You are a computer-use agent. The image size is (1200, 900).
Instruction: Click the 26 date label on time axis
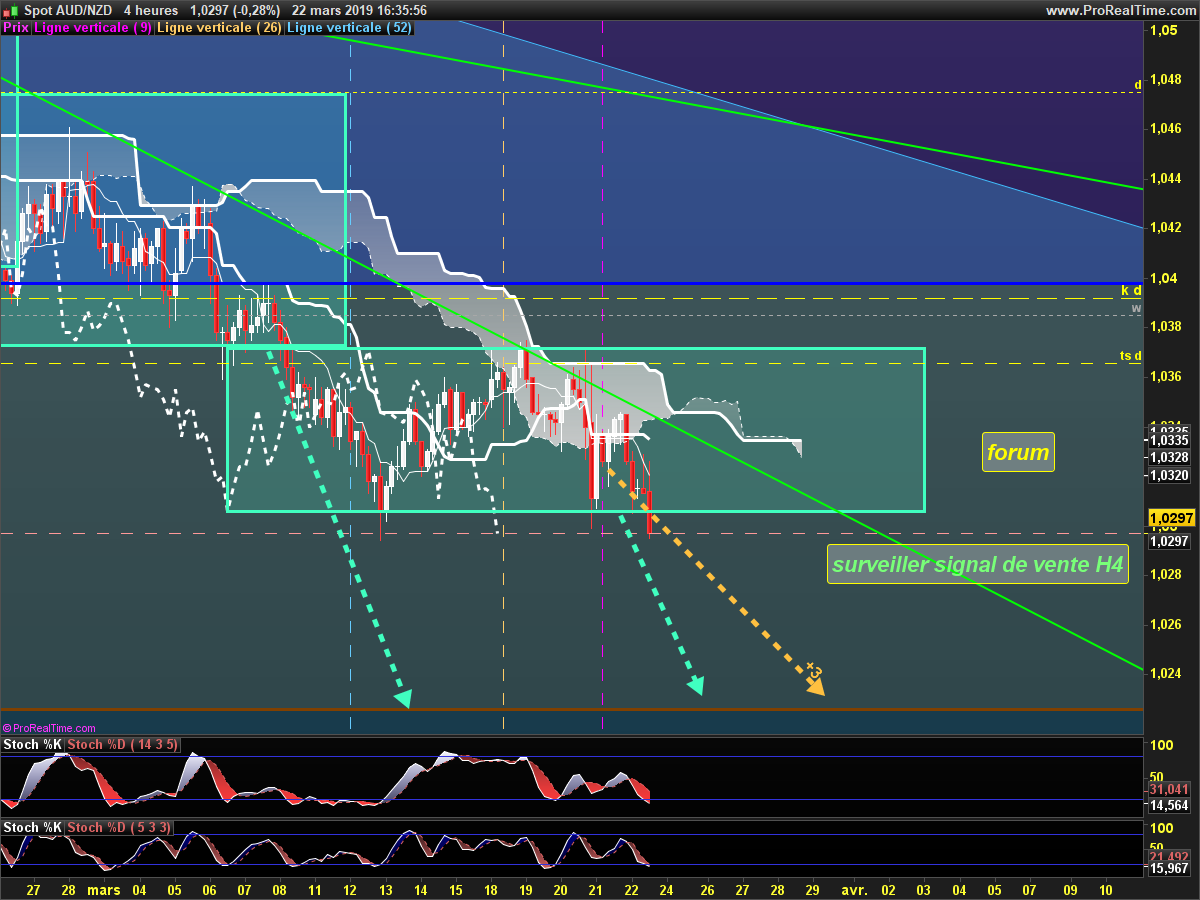(x=707, y=888)
